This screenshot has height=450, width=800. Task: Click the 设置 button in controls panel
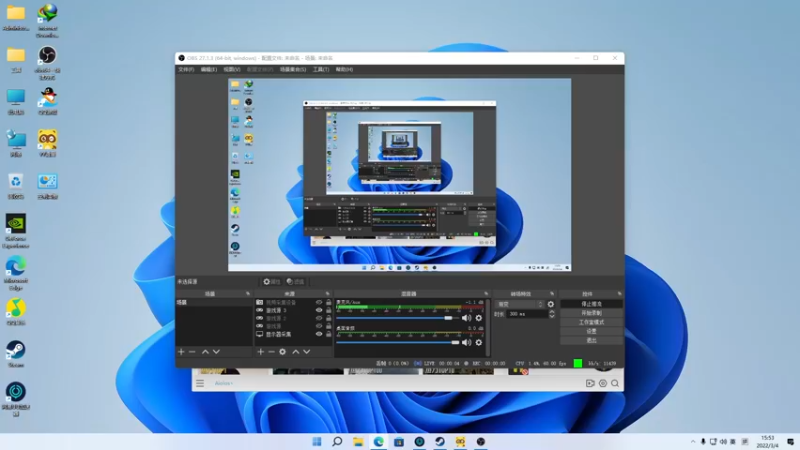point(591,331)
